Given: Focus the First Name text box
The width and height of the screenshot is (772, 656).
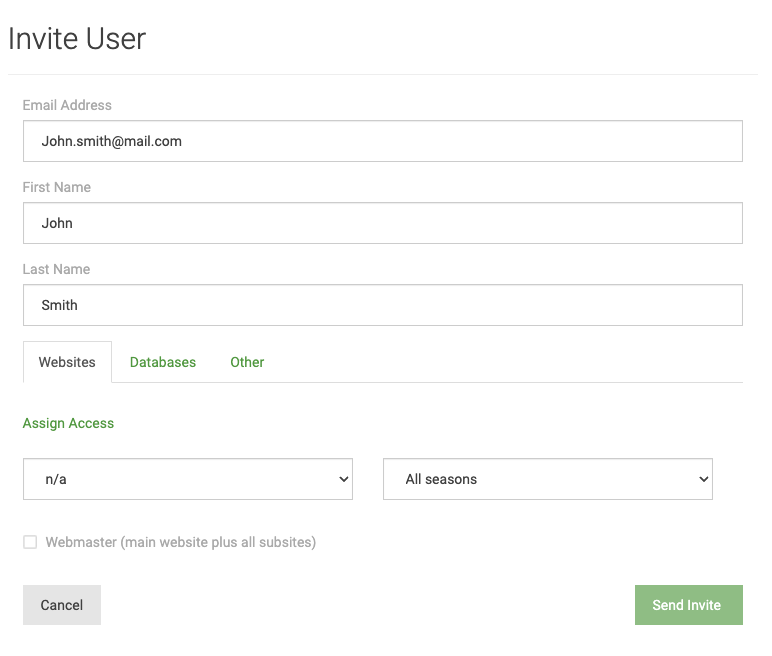Looking at the screenshot, I should 383,223.
